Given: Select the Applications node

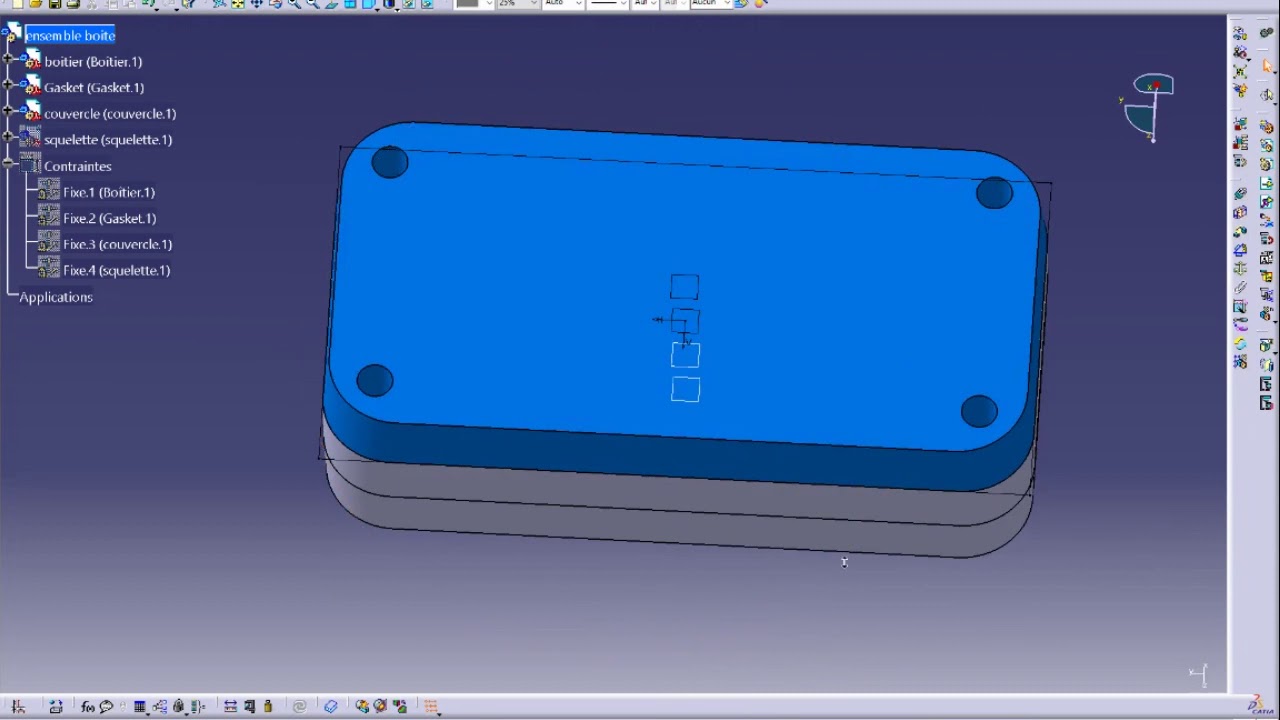Looking at the screenshot, I should tap(56, 297).
